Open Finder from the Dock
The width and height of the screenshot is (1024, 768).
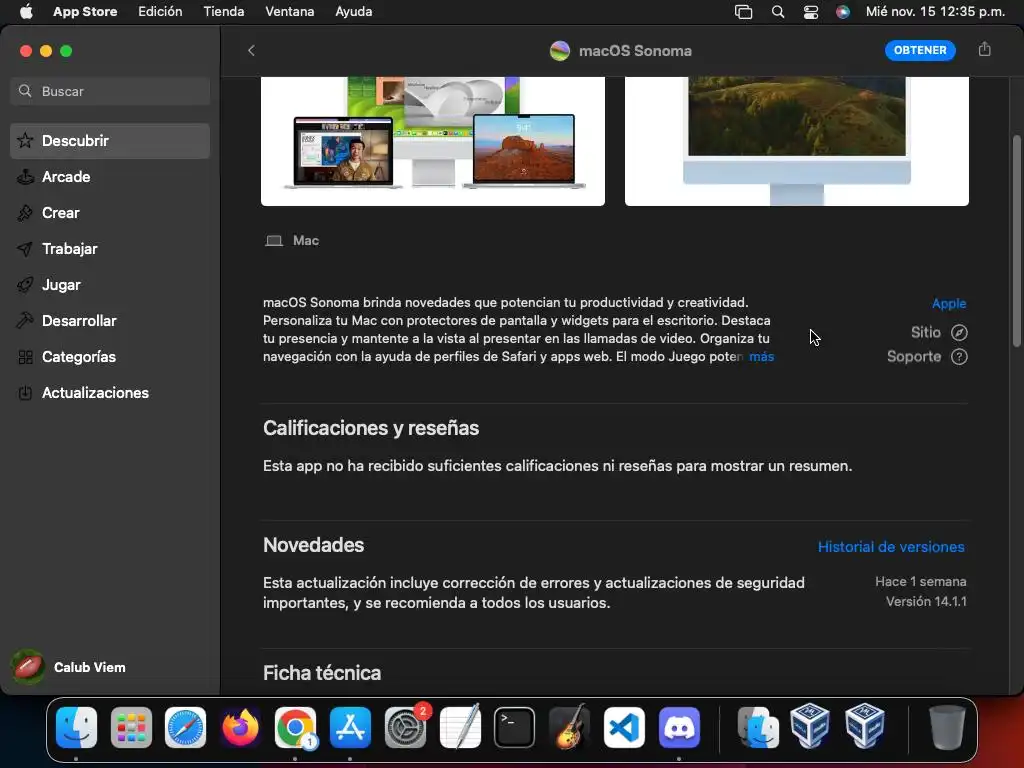click(76, 727)
